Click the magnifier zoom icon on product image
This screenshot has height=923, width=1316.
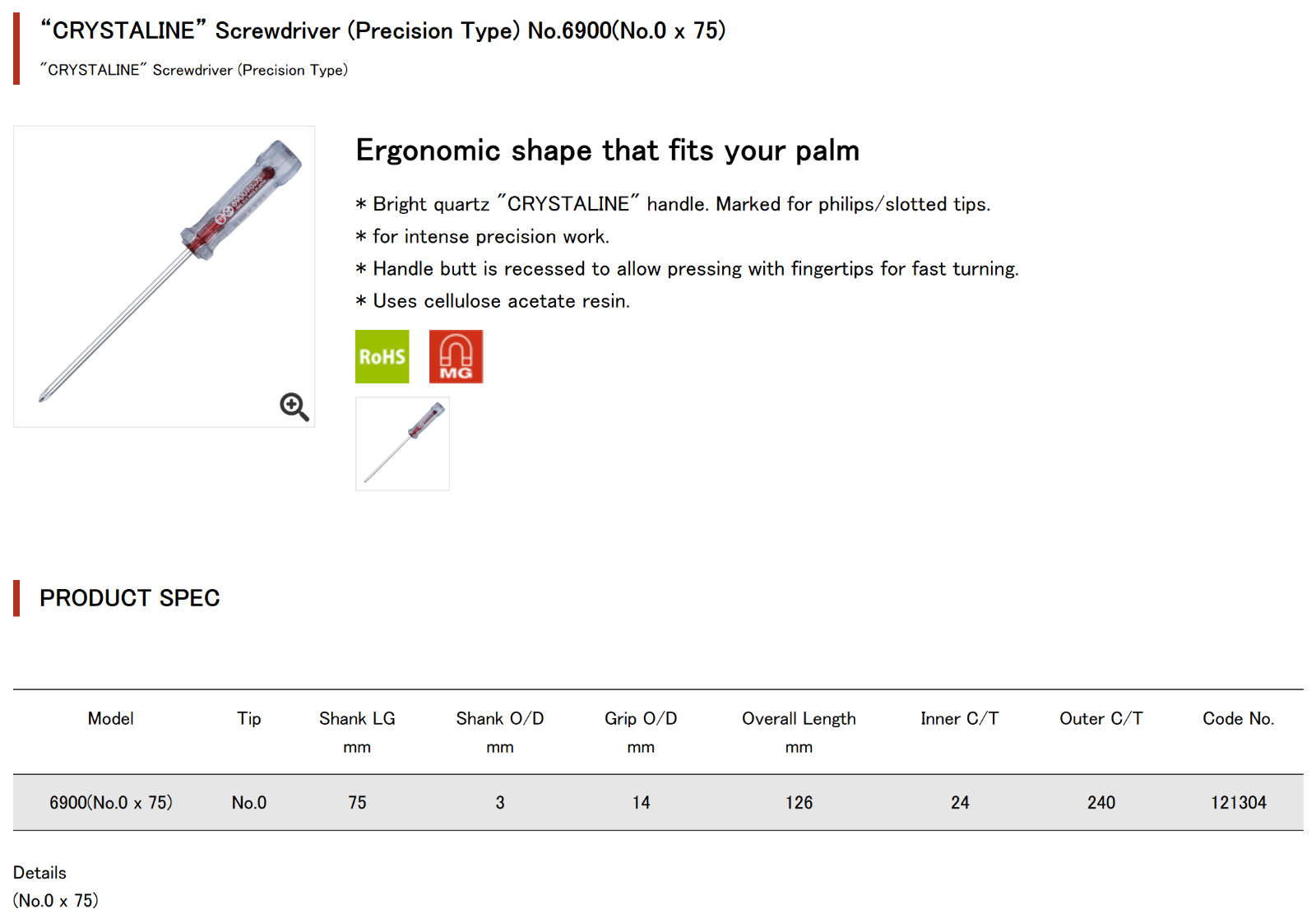pyautogui.click(x=294, y=406)
